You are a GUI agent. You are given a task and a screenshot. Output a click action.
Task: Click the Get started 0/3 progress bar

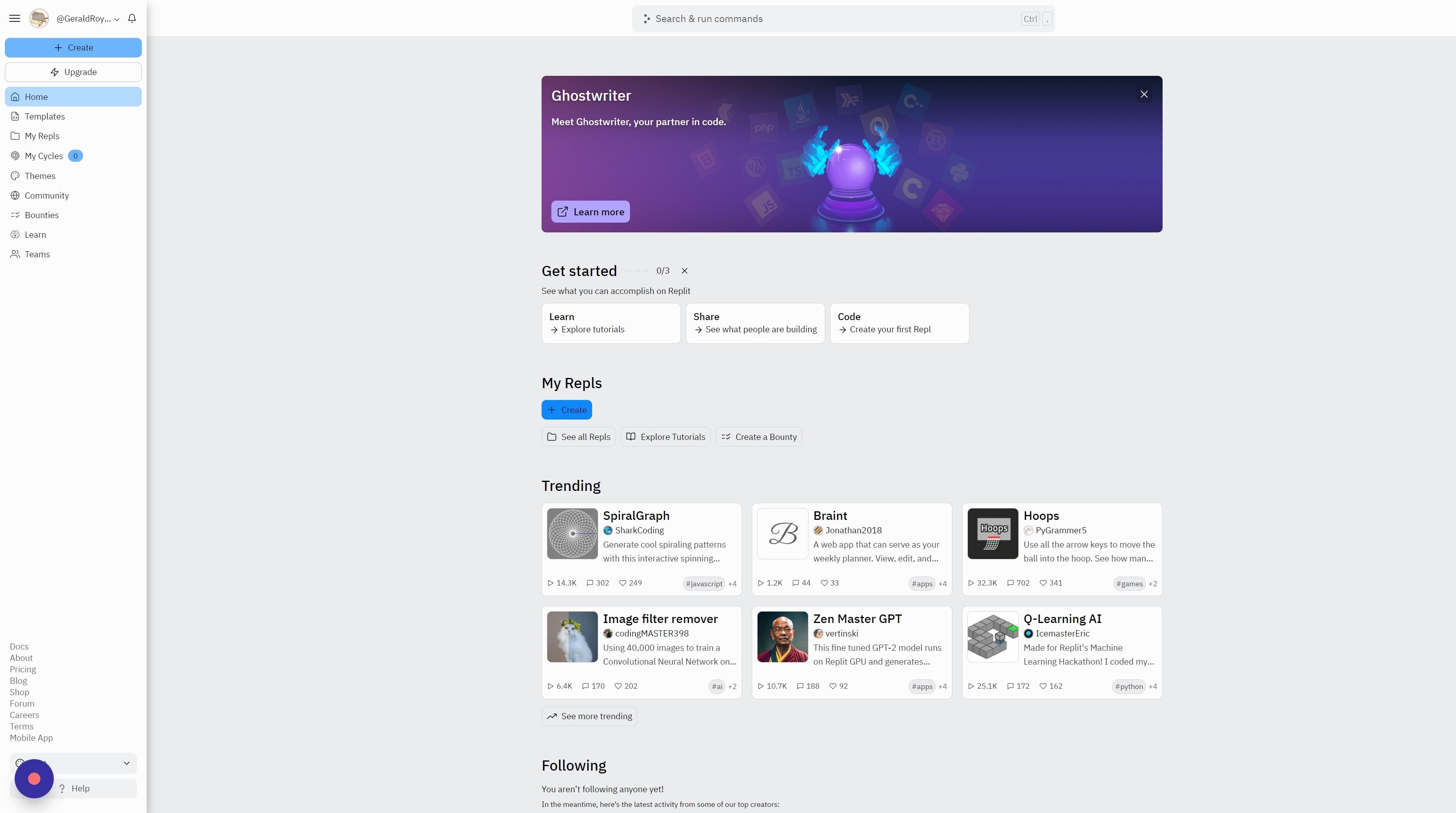tap(637, 271)
